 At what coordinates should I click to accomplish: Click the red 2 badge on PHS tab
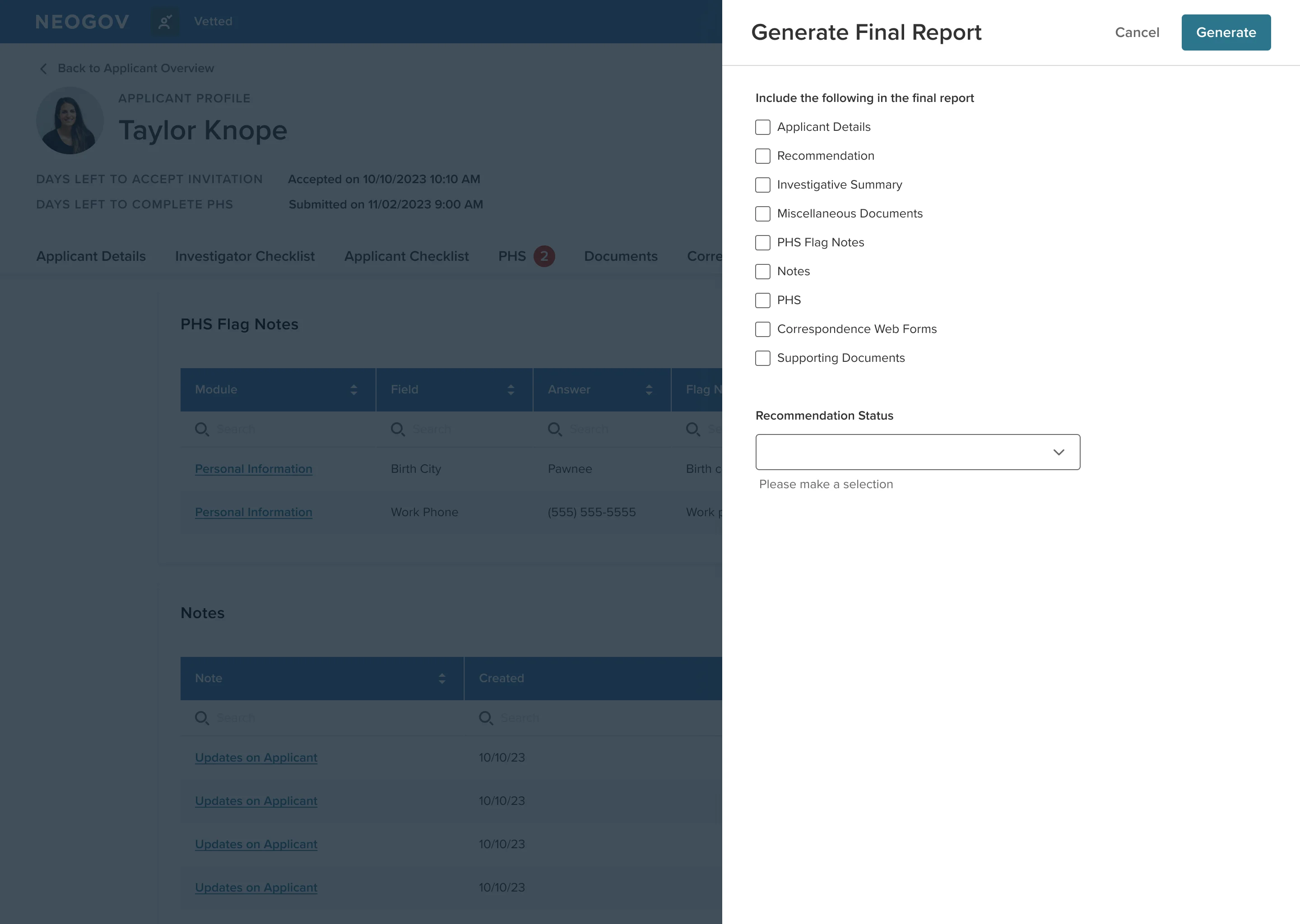tap(544, 256)
